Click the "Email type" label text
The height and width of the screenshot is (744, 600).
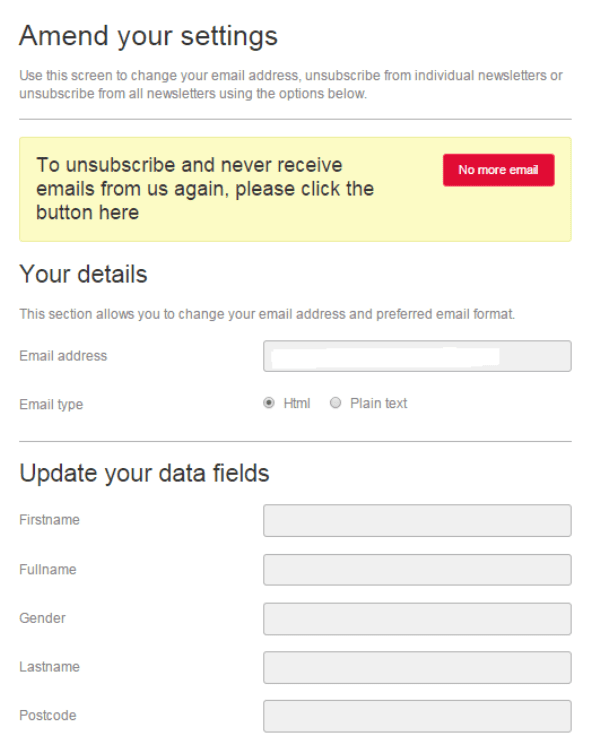(51, 405)
